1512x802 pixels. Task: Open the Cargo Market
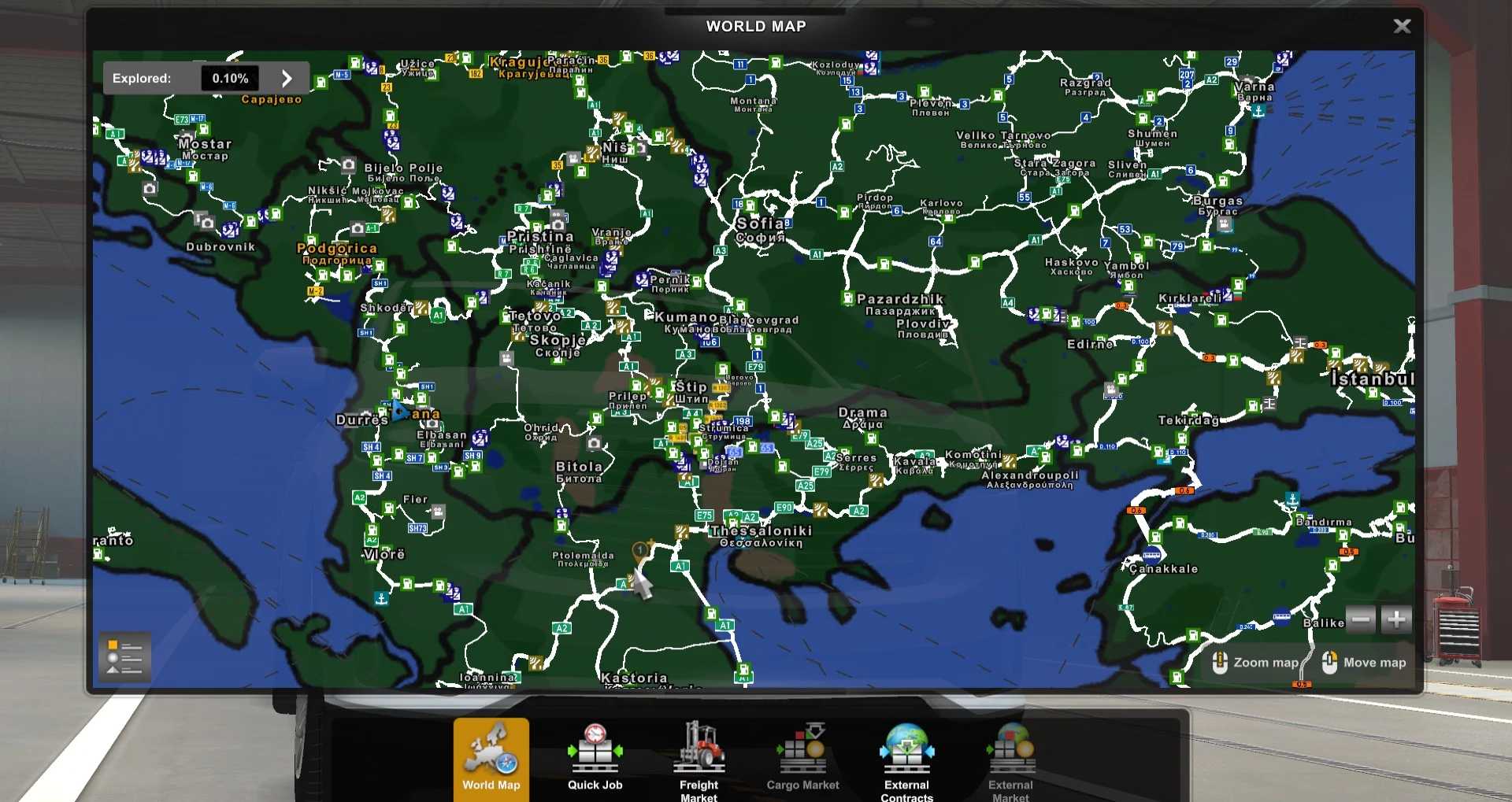click(x=802, y=758)
